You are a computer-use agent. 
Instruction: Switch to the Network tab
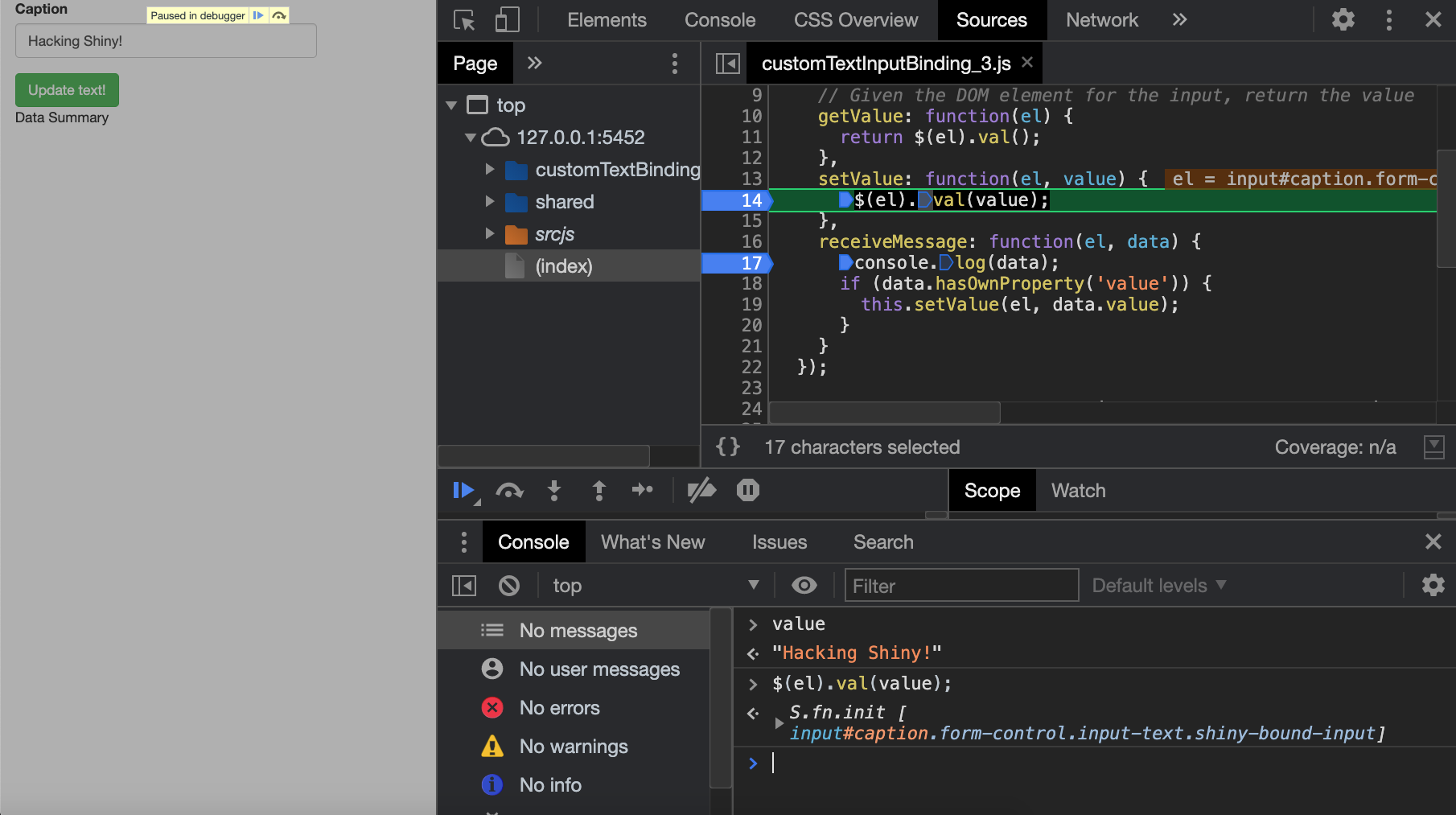1102,20
